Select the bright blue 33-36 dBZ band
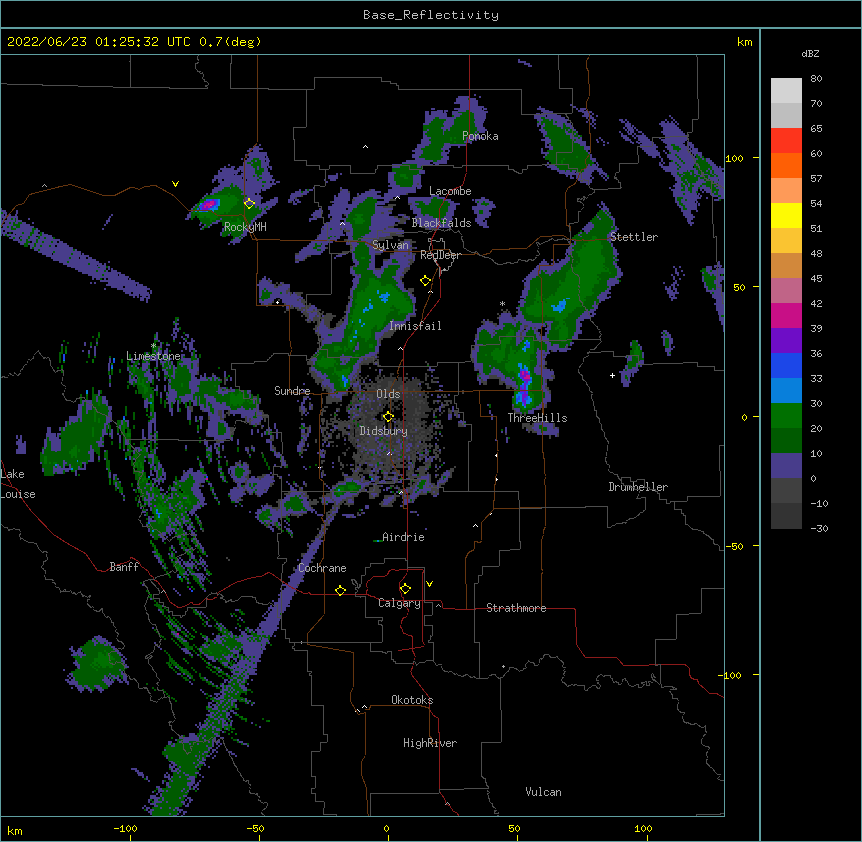Viewport: 862px width, 842px height. [x=786, y=365]
